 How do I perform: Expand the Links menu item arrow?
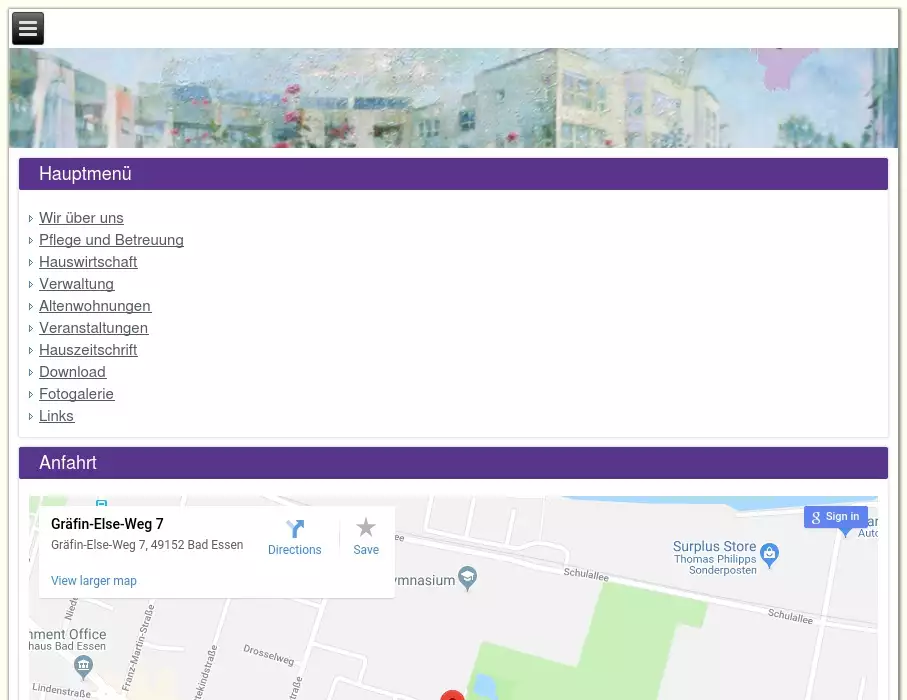(x=31, y=417)
